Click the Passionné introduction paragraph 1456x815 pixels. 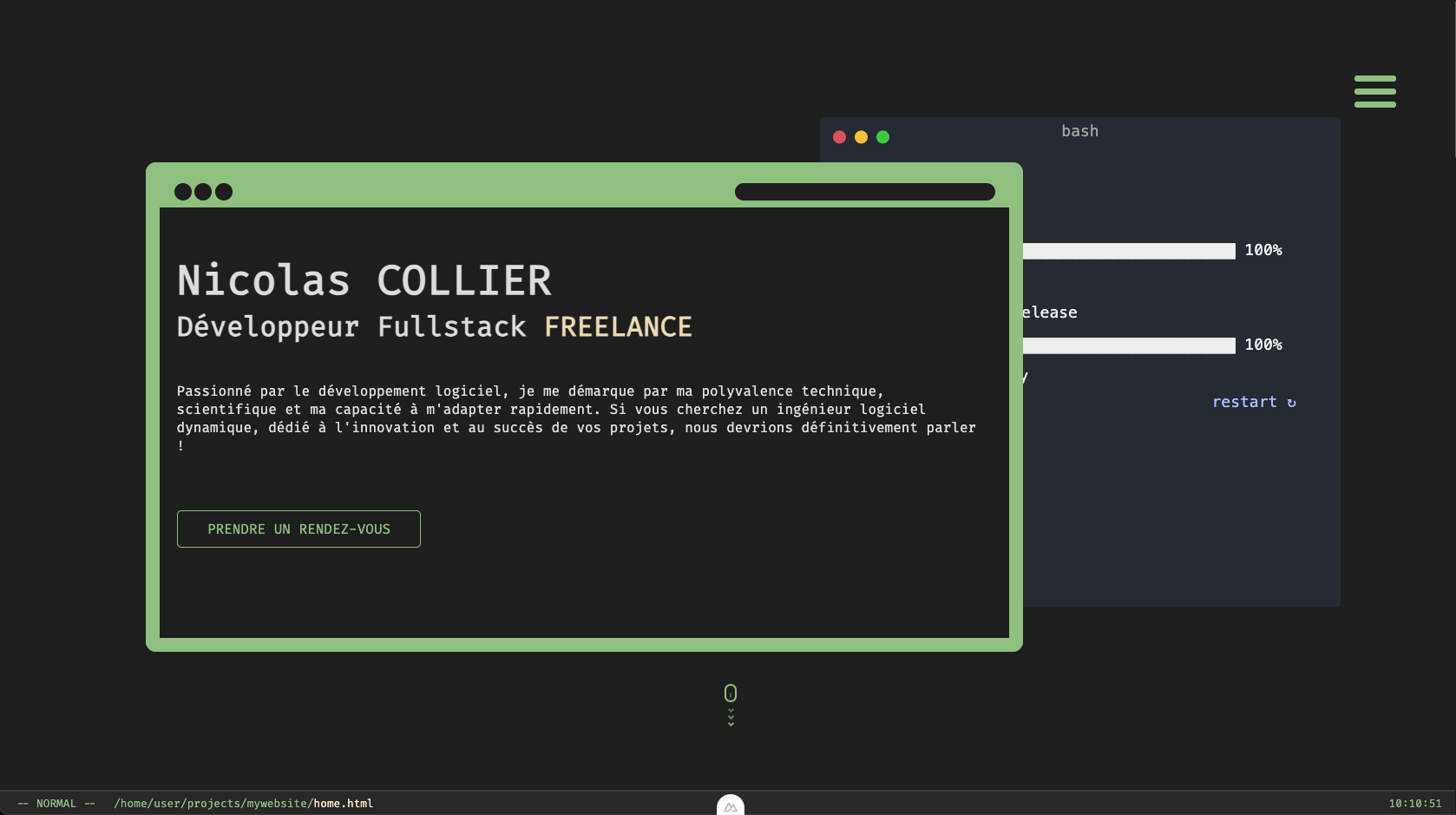coord(576,418)
